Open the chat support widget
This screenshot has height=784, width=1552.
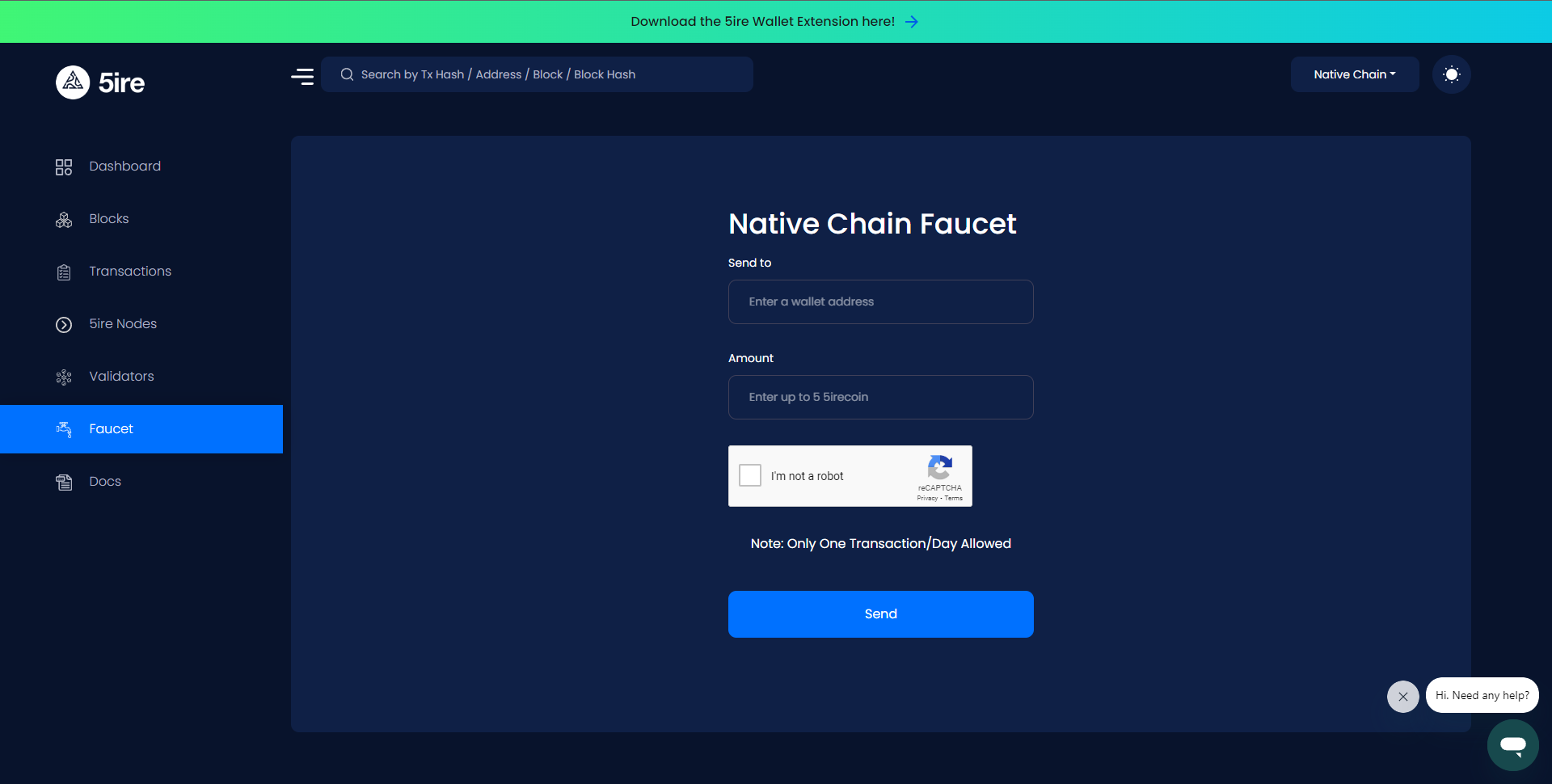pos(1512,745)
